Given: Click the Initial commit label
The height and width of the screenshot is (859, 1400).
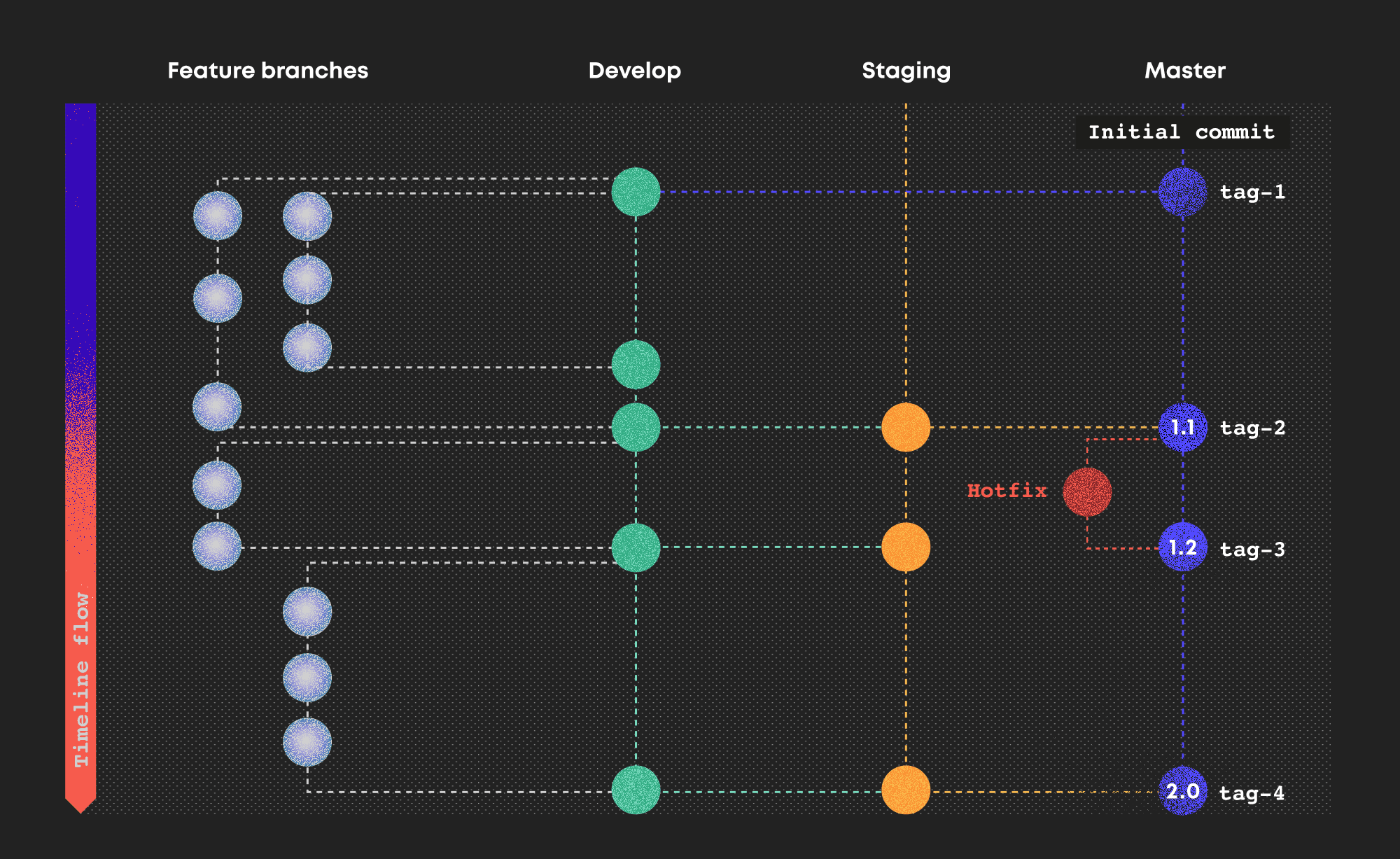Looking at the screenshot, I should 1182,132.
